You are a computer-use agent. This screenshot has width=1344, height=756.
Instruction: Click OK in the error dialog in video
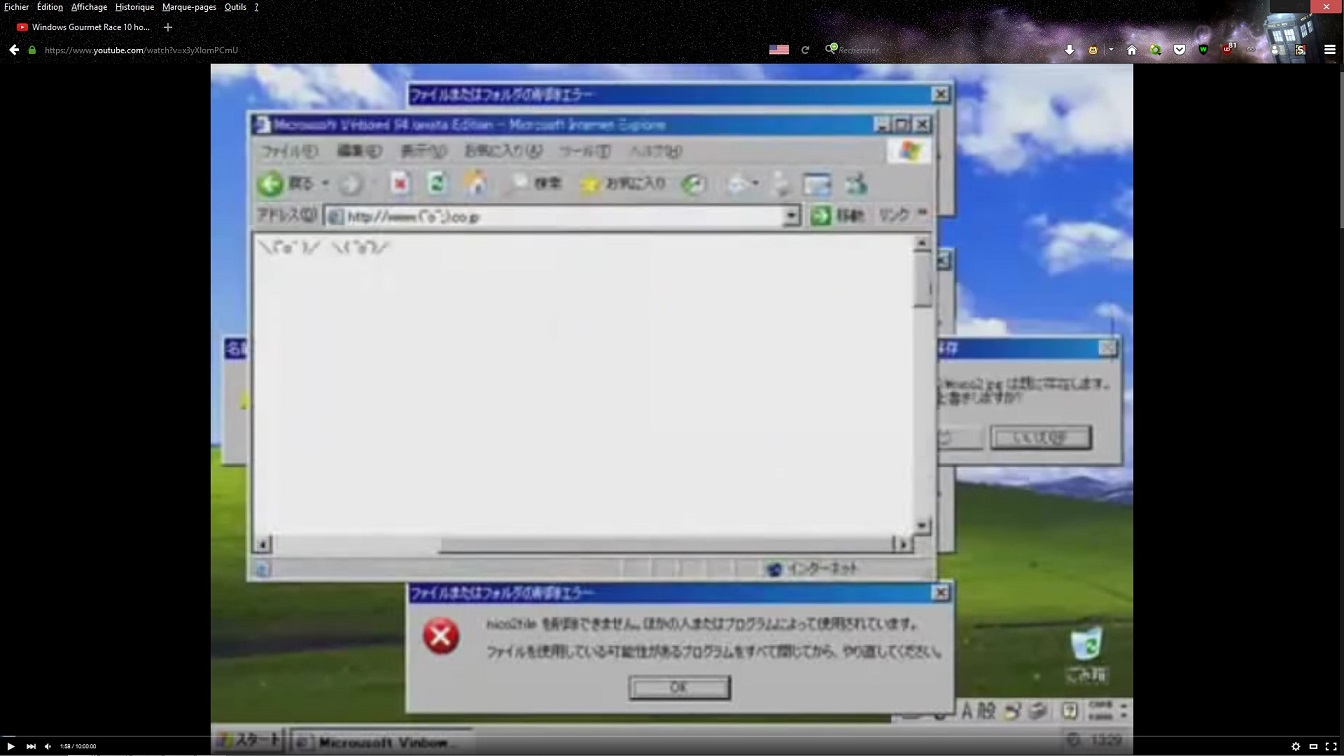click(x=679, y=687)
